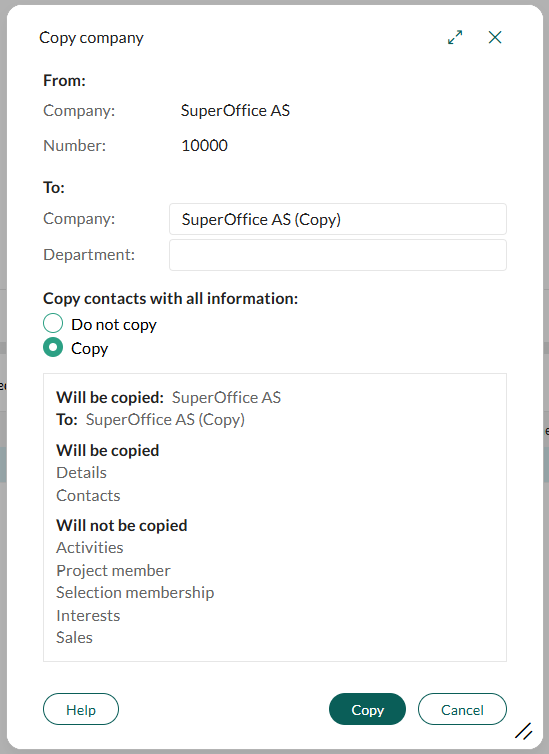Click the To Company name field

point(337,219)
